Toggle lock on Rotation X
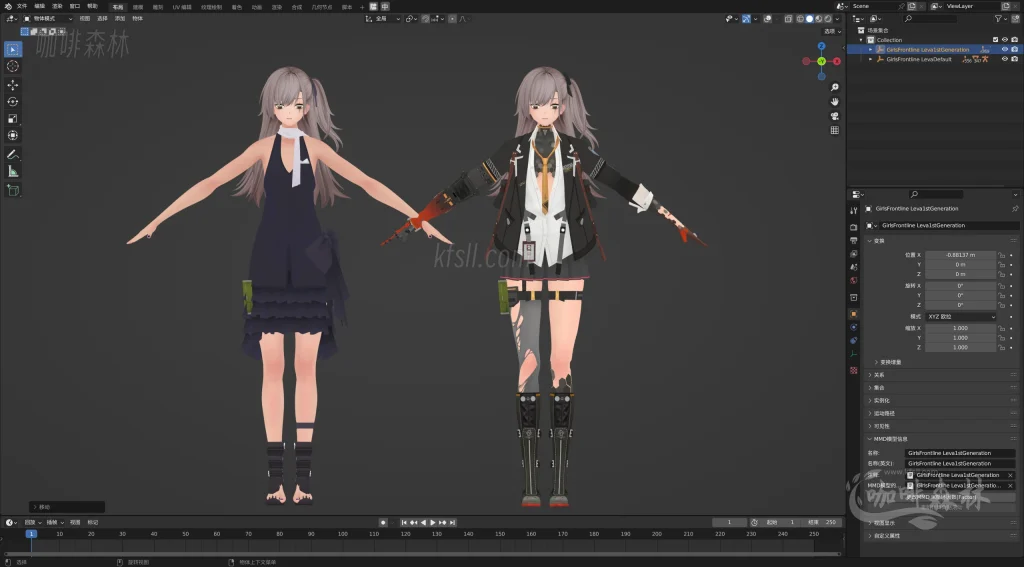Screen dimensions: 1024x567 [x=1002, y=286]
